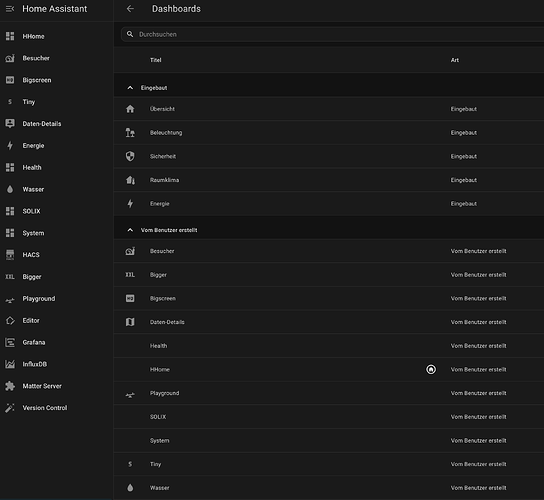Go back using the arrow next to Dashboards
The width and height of the screenshot is (544, 500).
[130, 9]
